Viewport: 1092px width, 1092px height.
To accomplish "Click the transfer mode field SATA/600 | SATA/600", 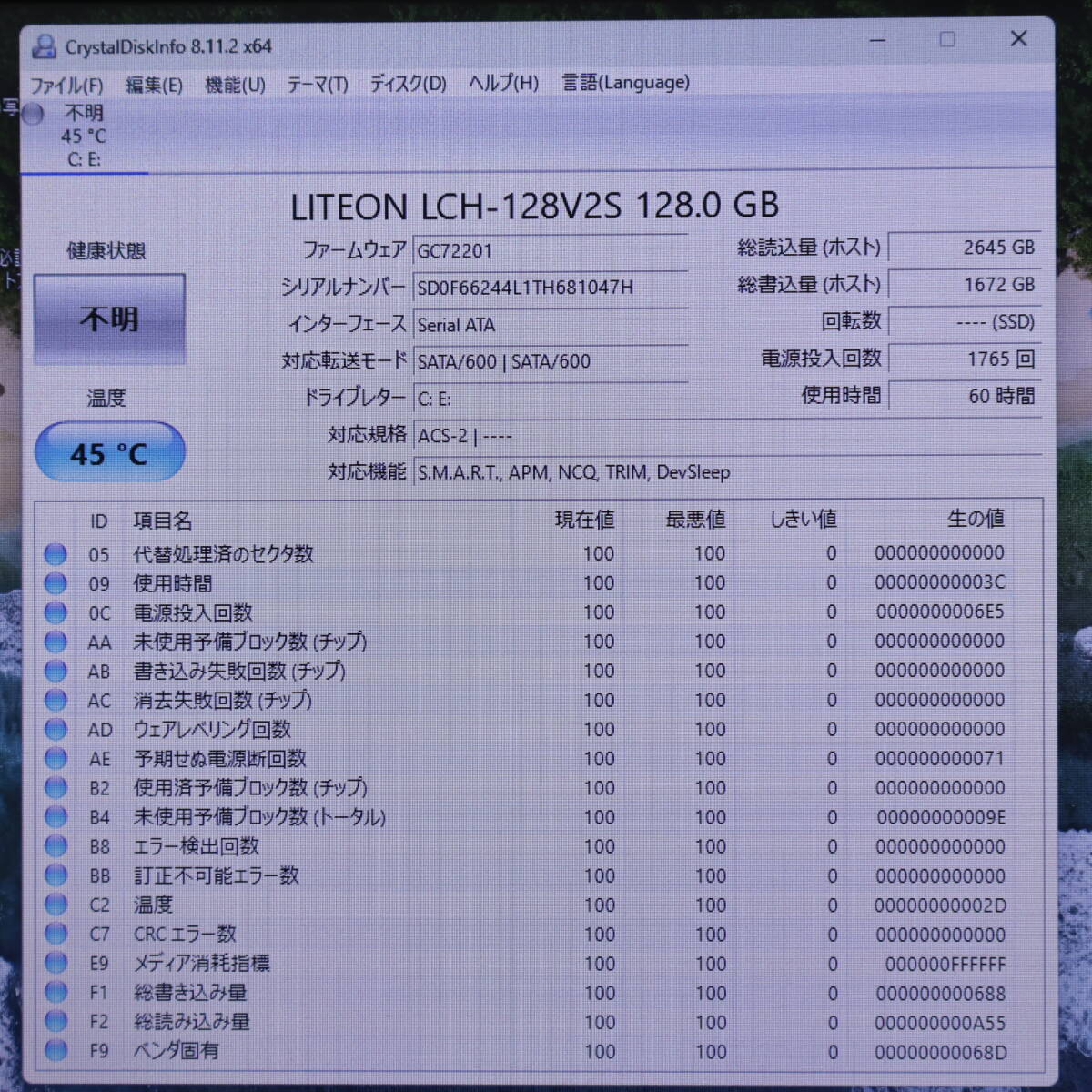I will coord(551,361).
